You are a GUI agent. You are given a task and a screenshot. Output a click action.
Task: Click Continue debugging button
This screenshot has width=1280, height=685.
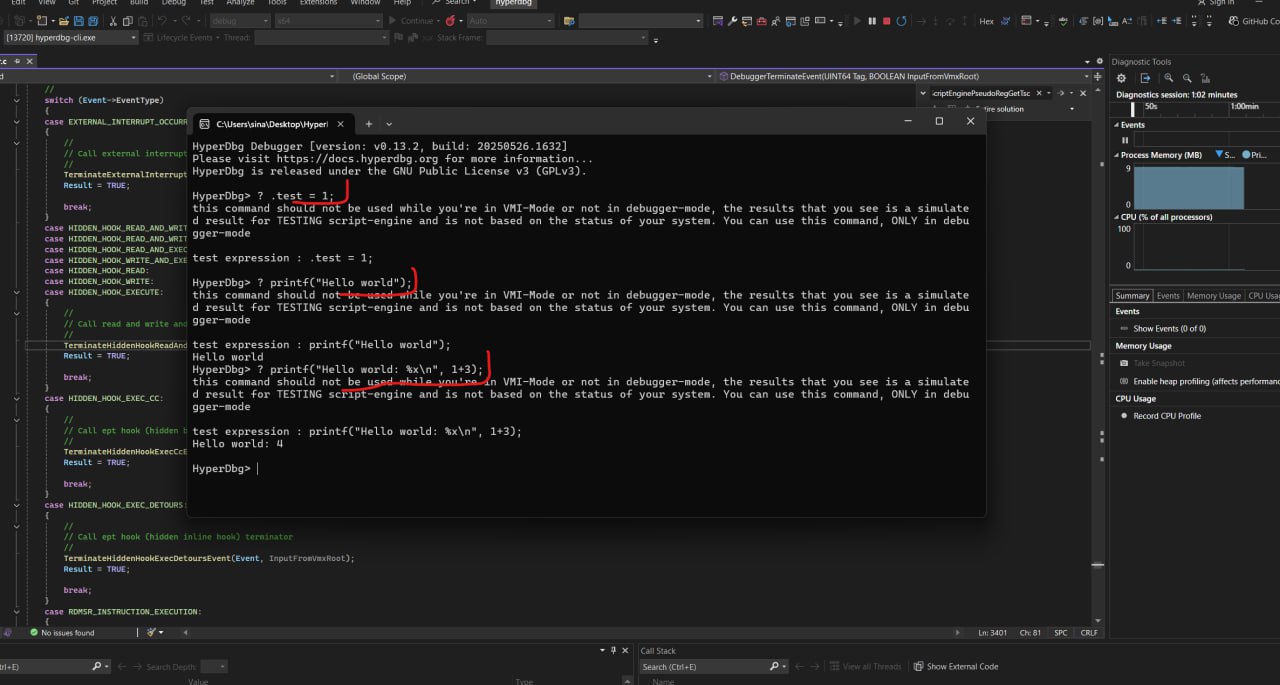tap(412, 21)
